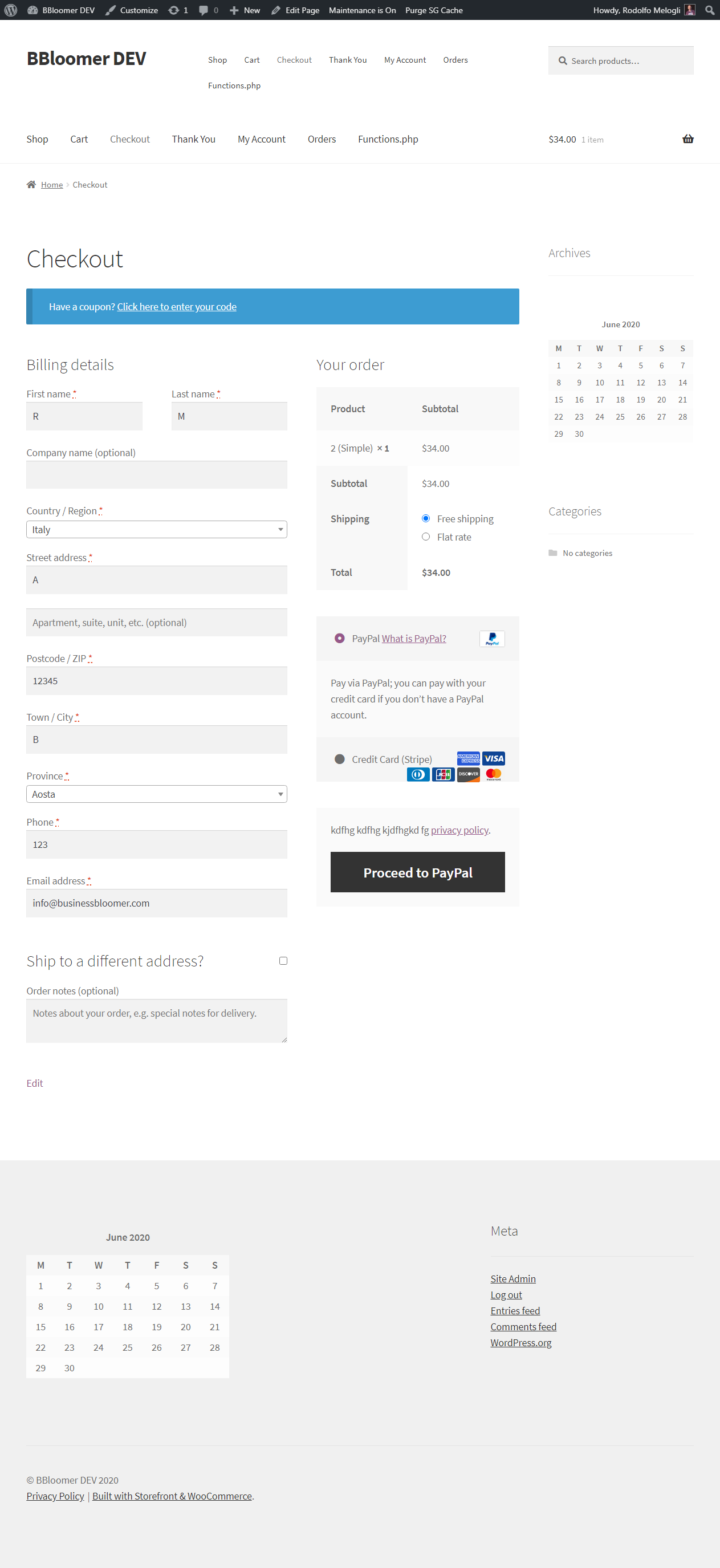Check the Ship to a different address box
Image resolution: width=720 pixels, height=1568 pixels.
click(x=283, y=961)
